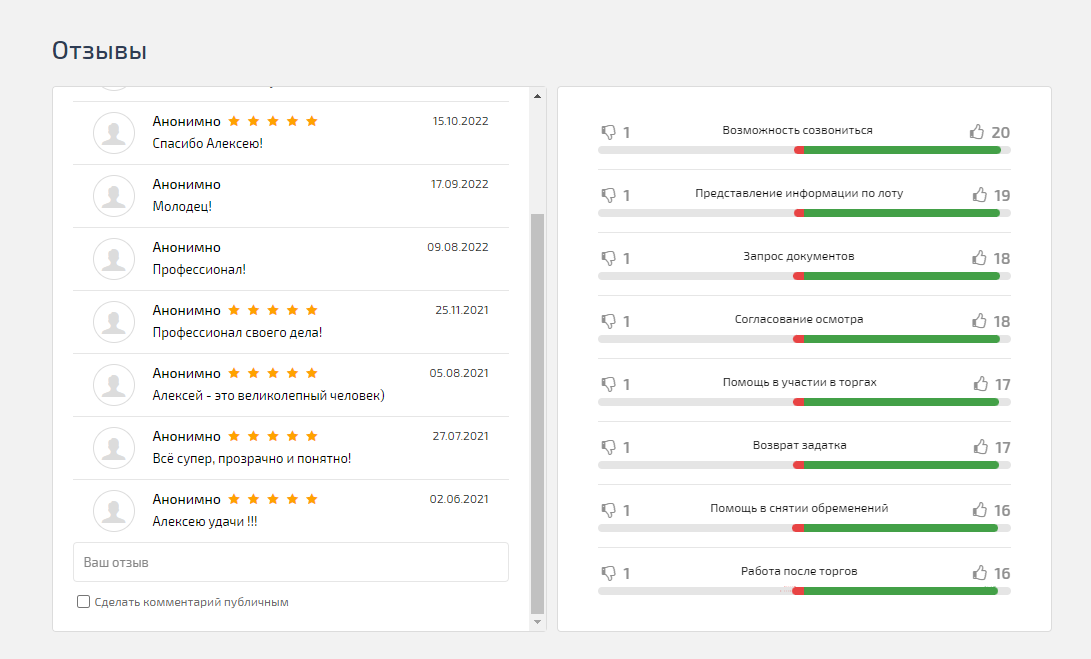1091x659 pixels.
Task: Click the reviews list scrollbar thumb
Action: (537, 410)
